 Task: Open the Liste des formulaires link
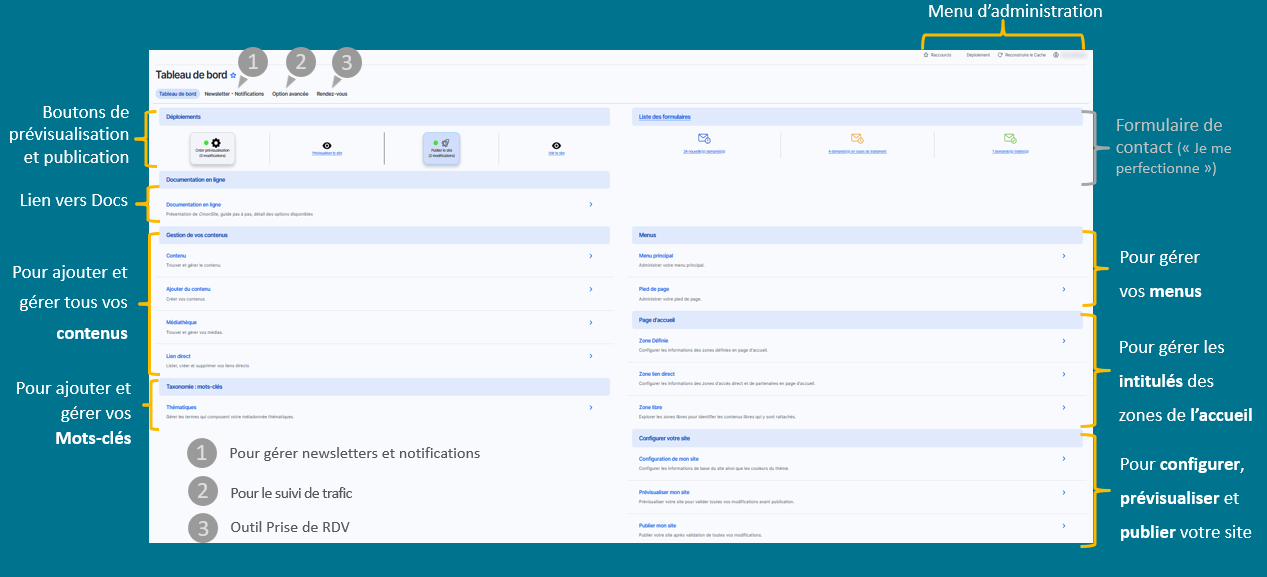(664, 117)
